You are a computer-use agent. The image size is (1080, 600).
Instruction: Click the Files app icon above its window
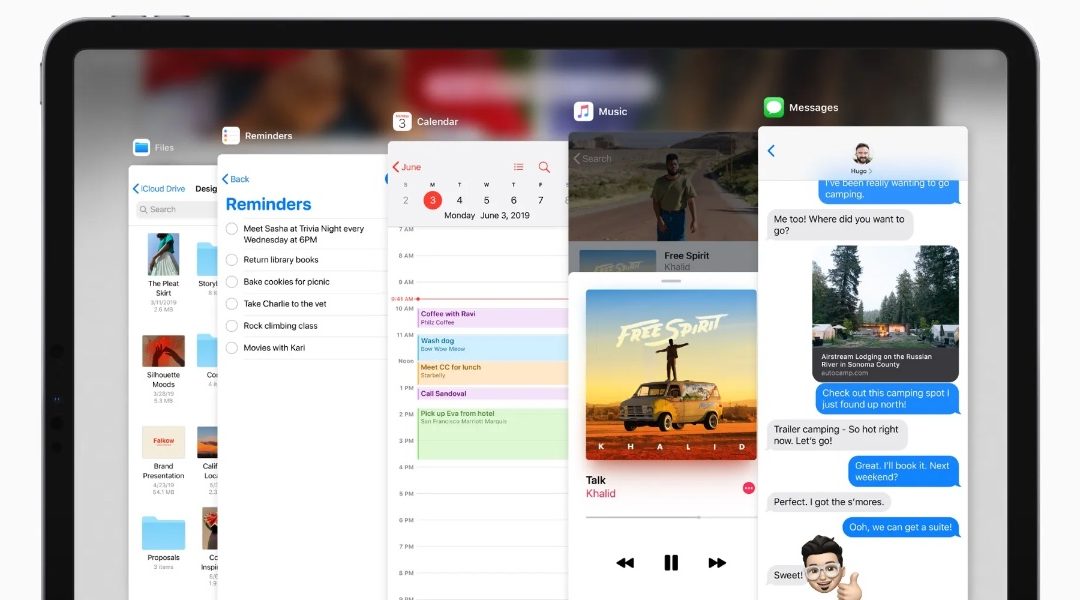[141, 146]
